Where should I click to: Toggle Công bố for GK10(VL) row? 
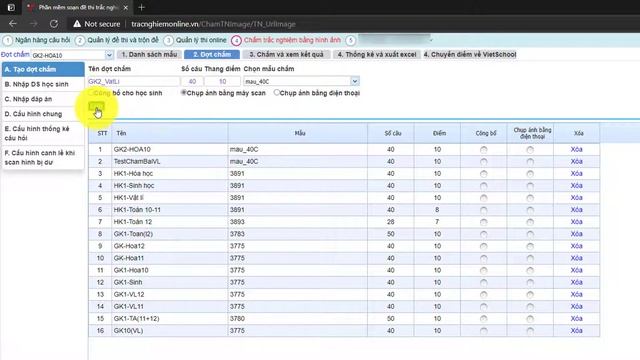[x=484, y=331]
